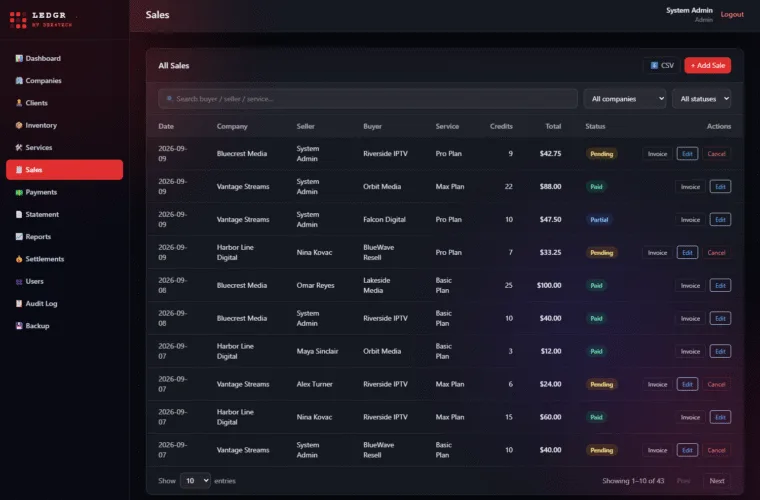
Task: Click the Pending badge on $42.75 row
Action: [x=602, y=154]
